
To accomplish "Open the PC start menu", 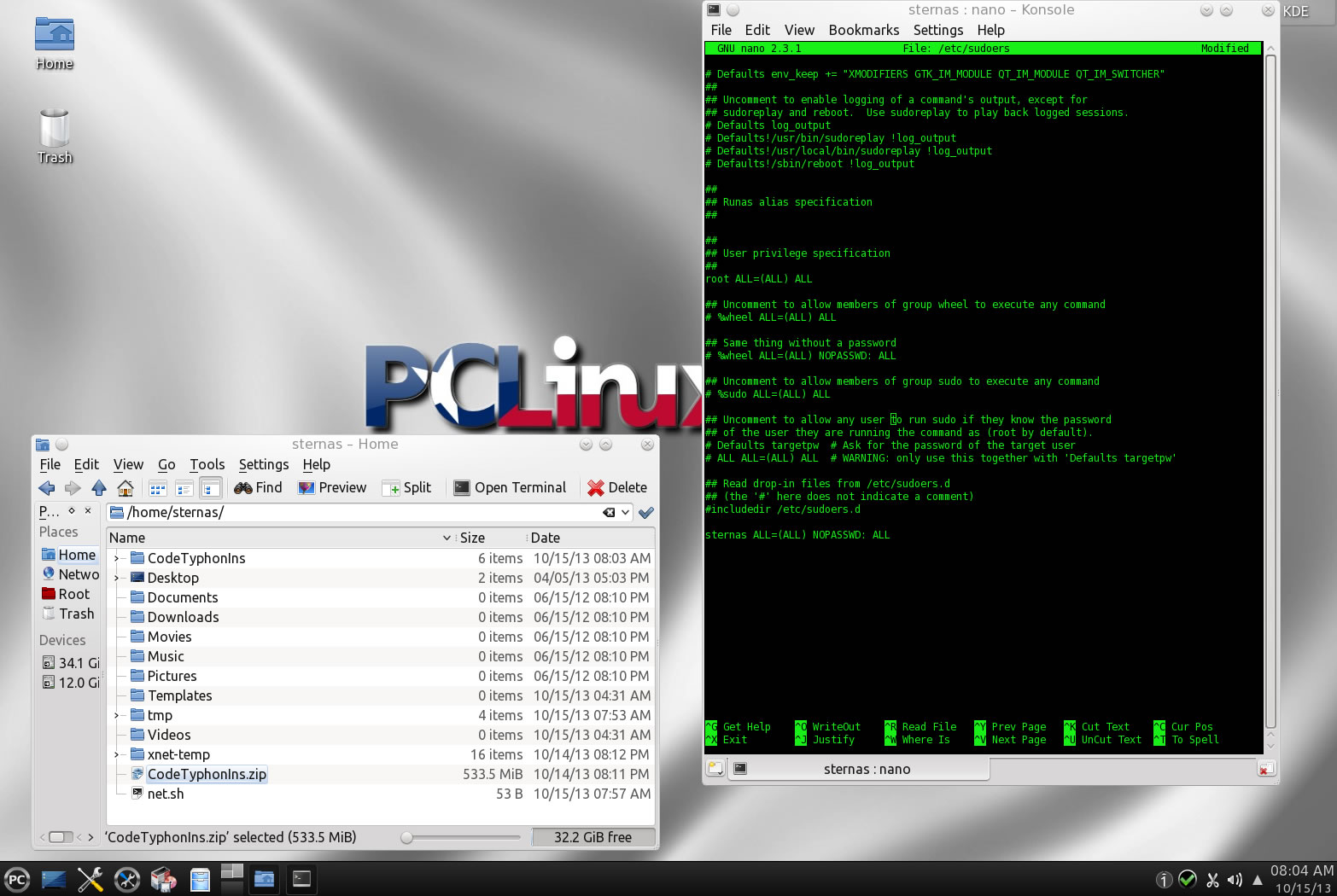I will click(x=17, y=880).
